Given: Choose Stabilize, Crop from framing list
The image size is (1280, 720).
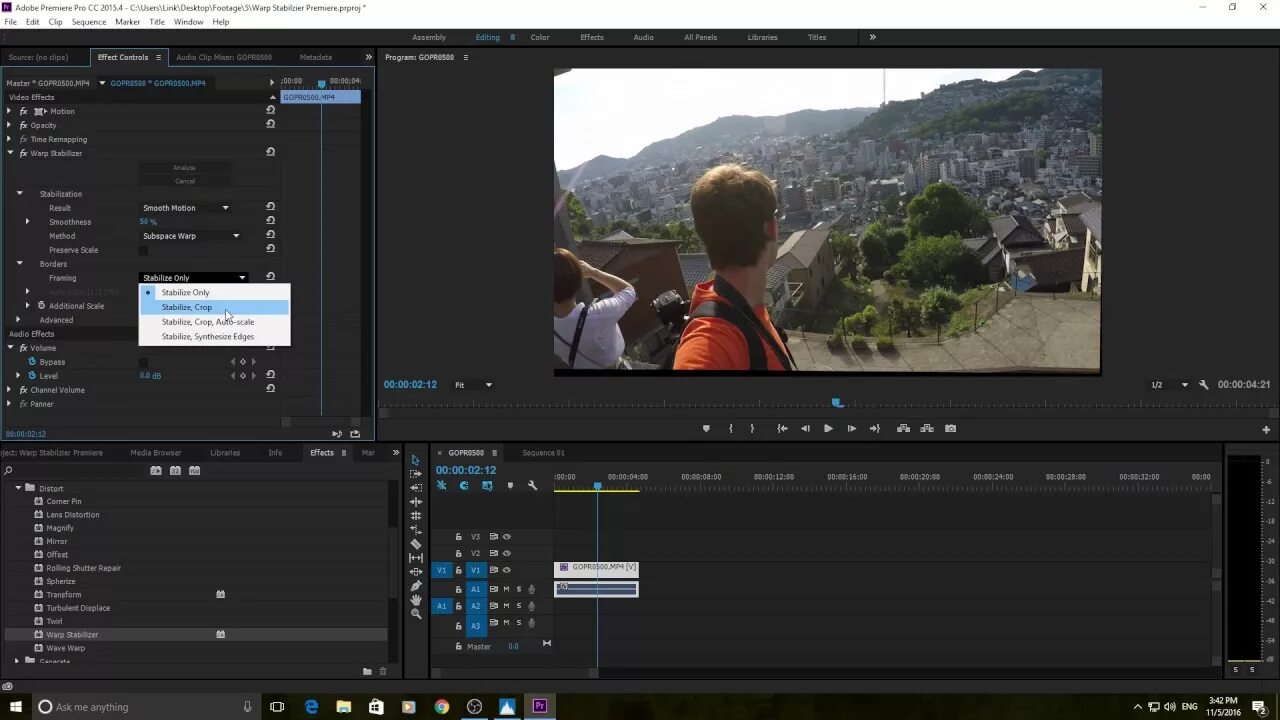Looking at the screenshot, I should pos(215,307).
